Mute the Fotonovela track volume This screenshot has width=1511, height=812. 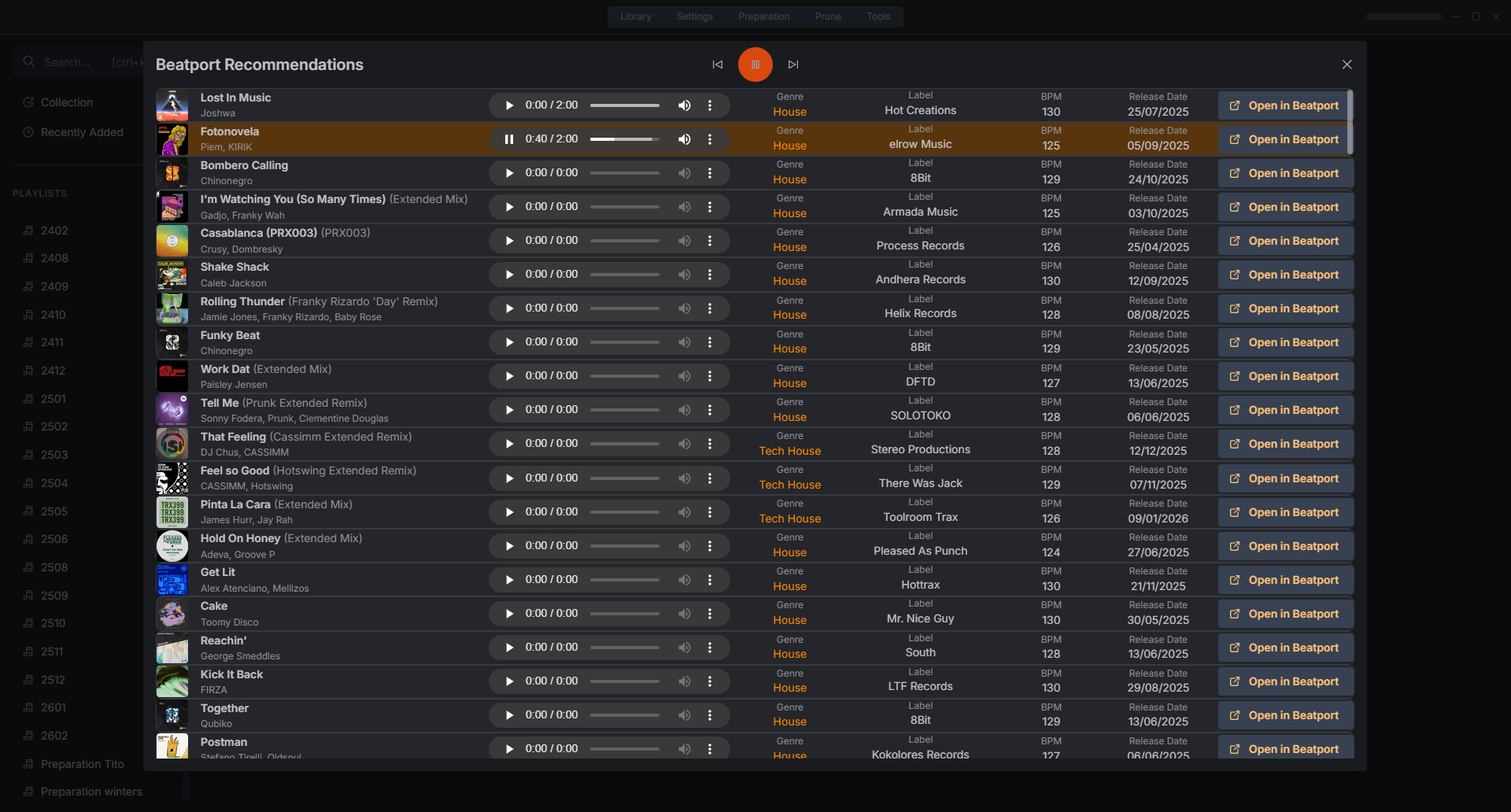(x=684, y=138)
